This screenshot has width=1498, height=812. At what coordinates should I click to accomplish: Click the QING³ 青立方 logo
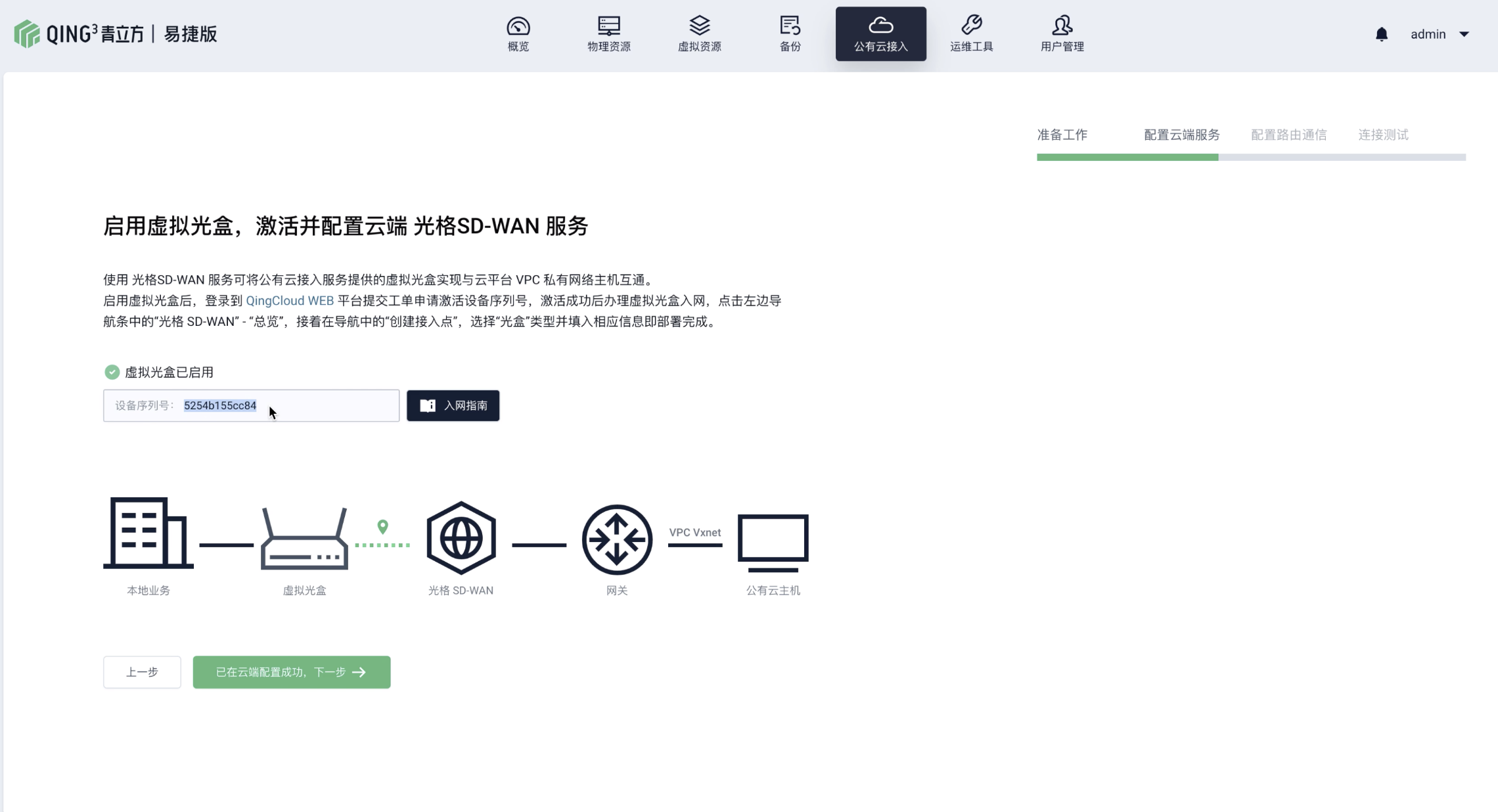(x=79, y=34)
